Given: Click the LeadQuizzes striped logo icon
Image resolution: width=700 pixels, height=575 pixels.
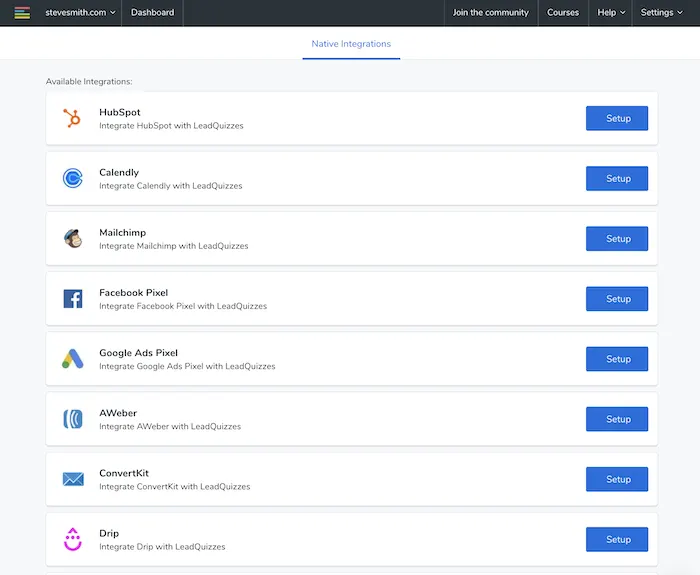Looking at the screenshot, I should coord(22,12).
